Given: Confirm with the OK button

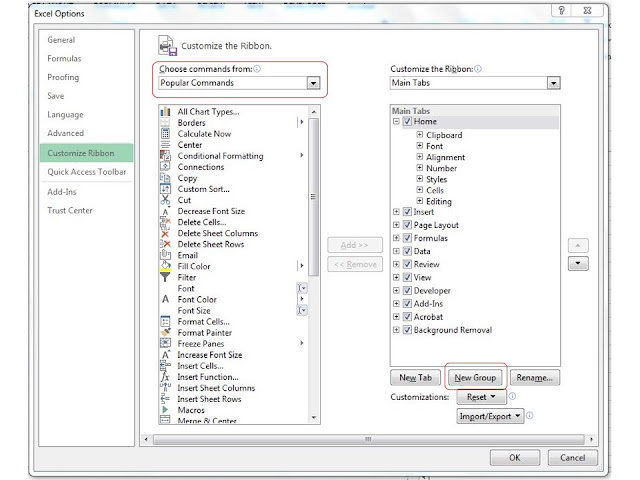Looking at the screenshot, I should pyautogui.click(x=515, y=458).
